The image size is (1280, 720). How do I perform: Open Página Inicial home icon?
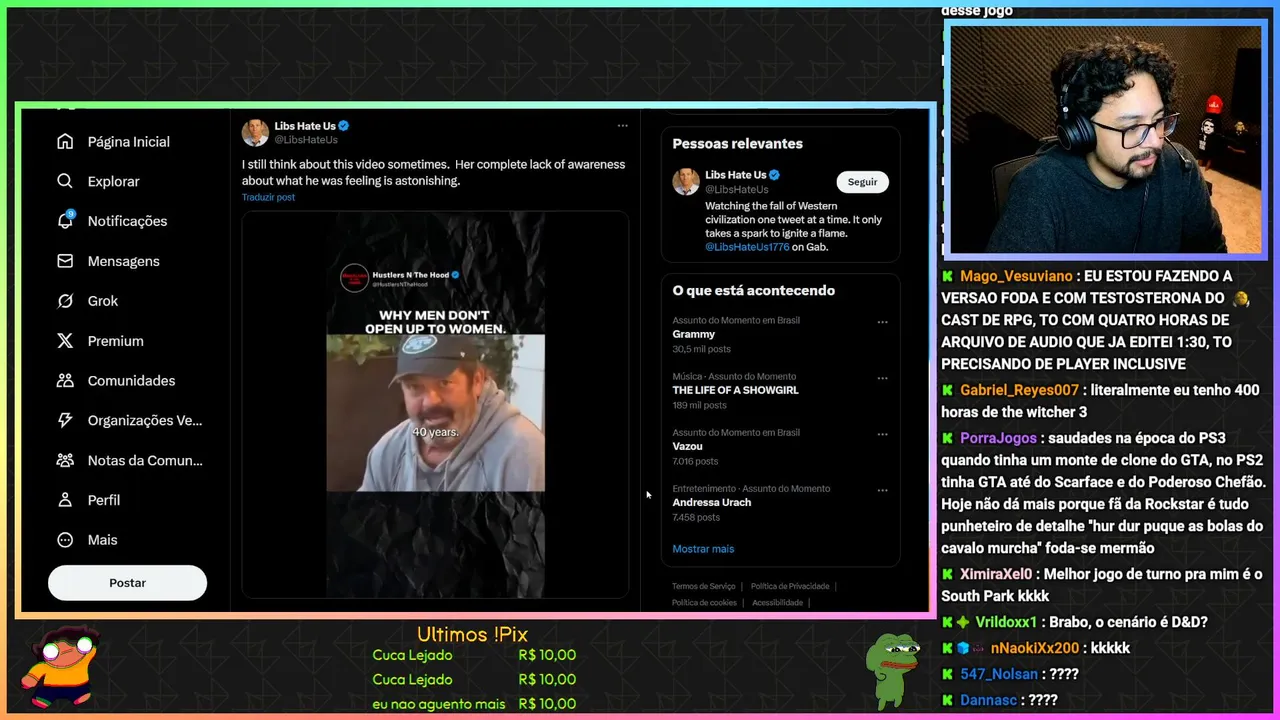tap(65, 142)
